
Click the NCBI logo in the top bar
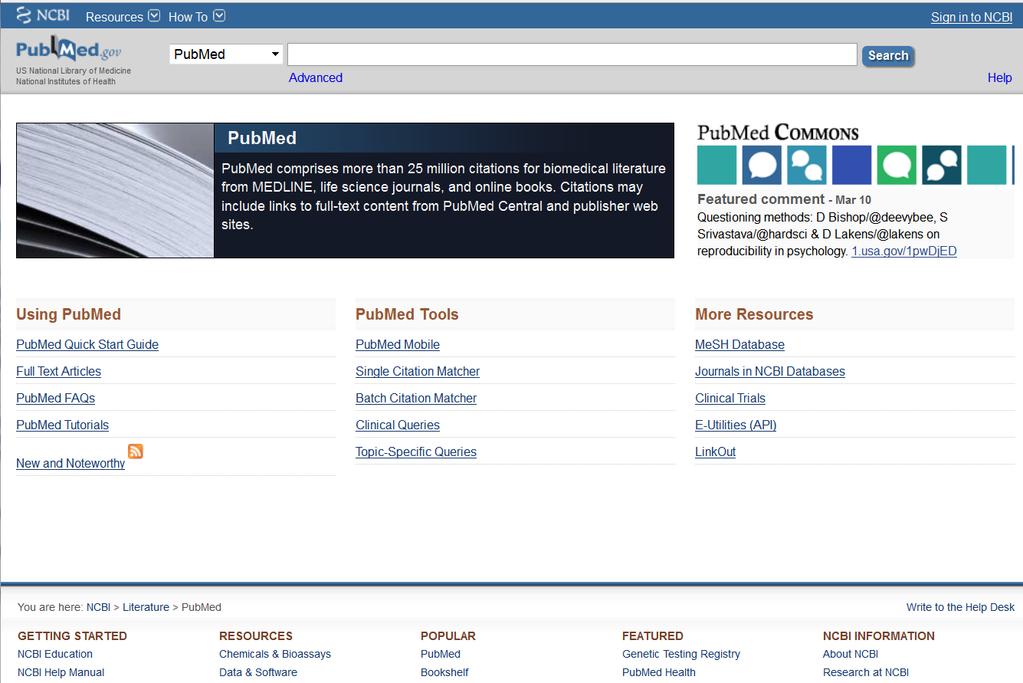coord(43,15)
